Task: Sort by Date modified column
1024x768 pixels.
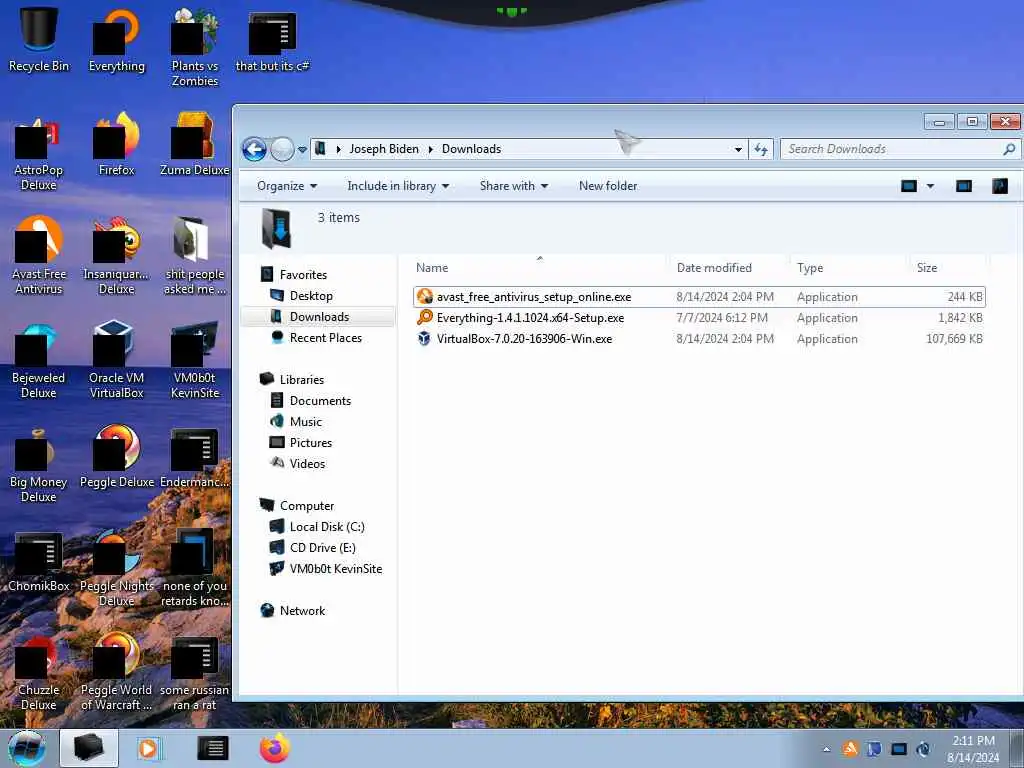Action: (729, 268)
